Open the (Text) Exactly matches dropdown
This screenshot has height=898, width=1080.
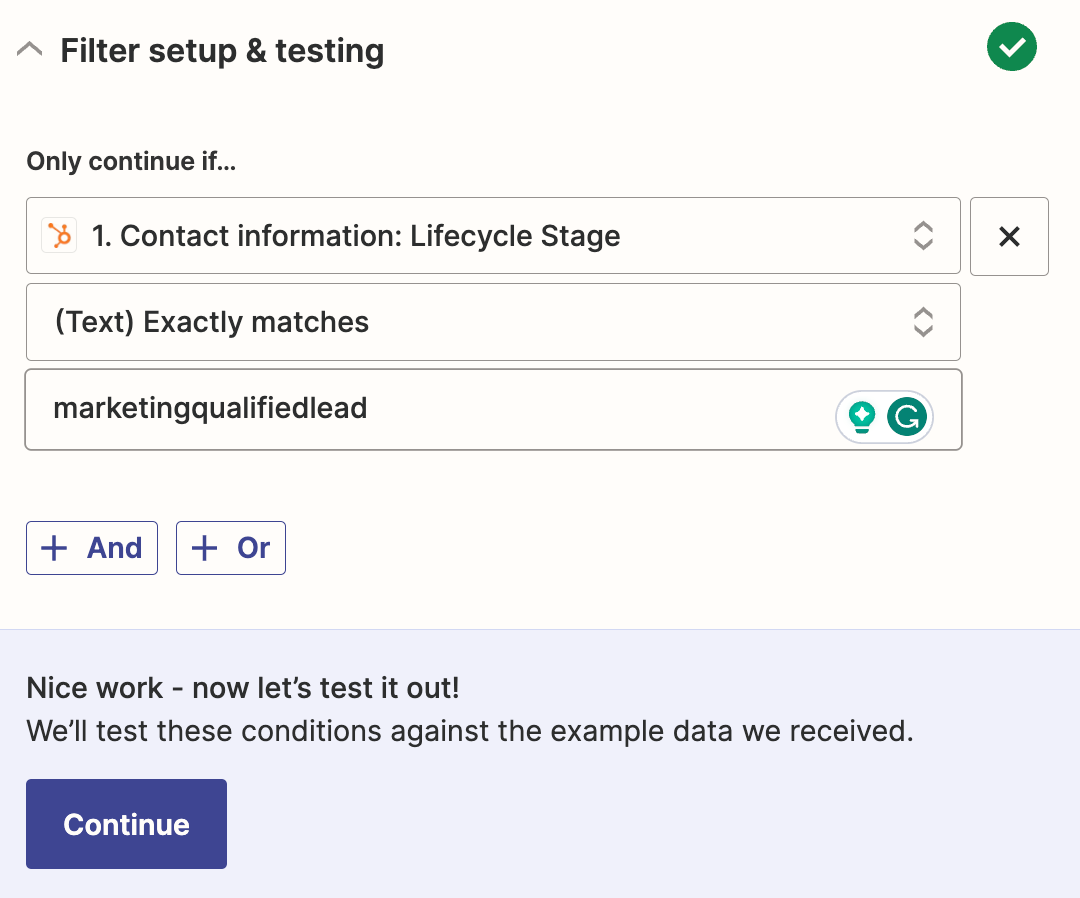click(480, 322)
